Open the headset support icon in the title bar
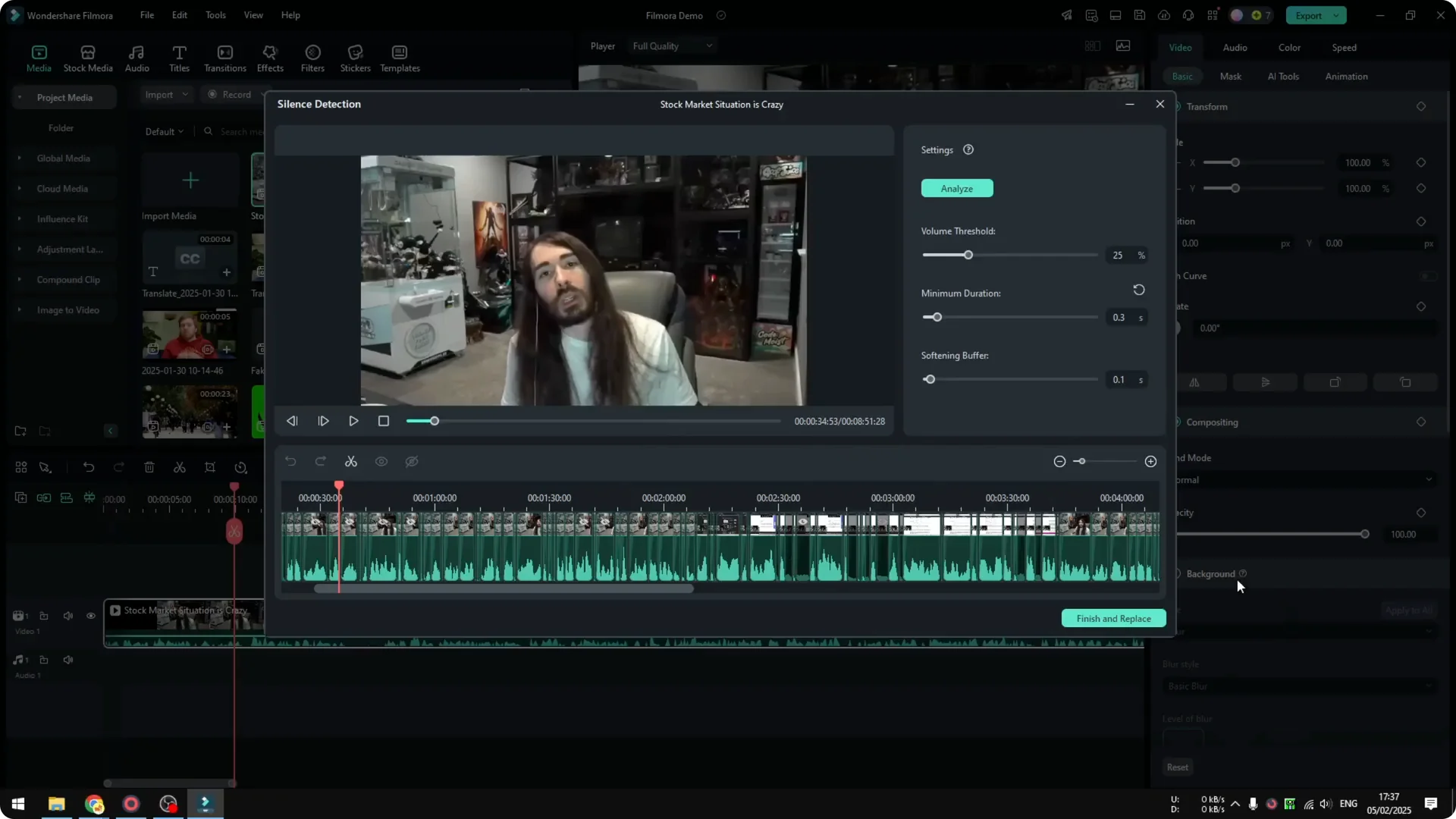The height and width of the screenshot is (819, 1456). pyautogui.click(x=1188, y=15)
